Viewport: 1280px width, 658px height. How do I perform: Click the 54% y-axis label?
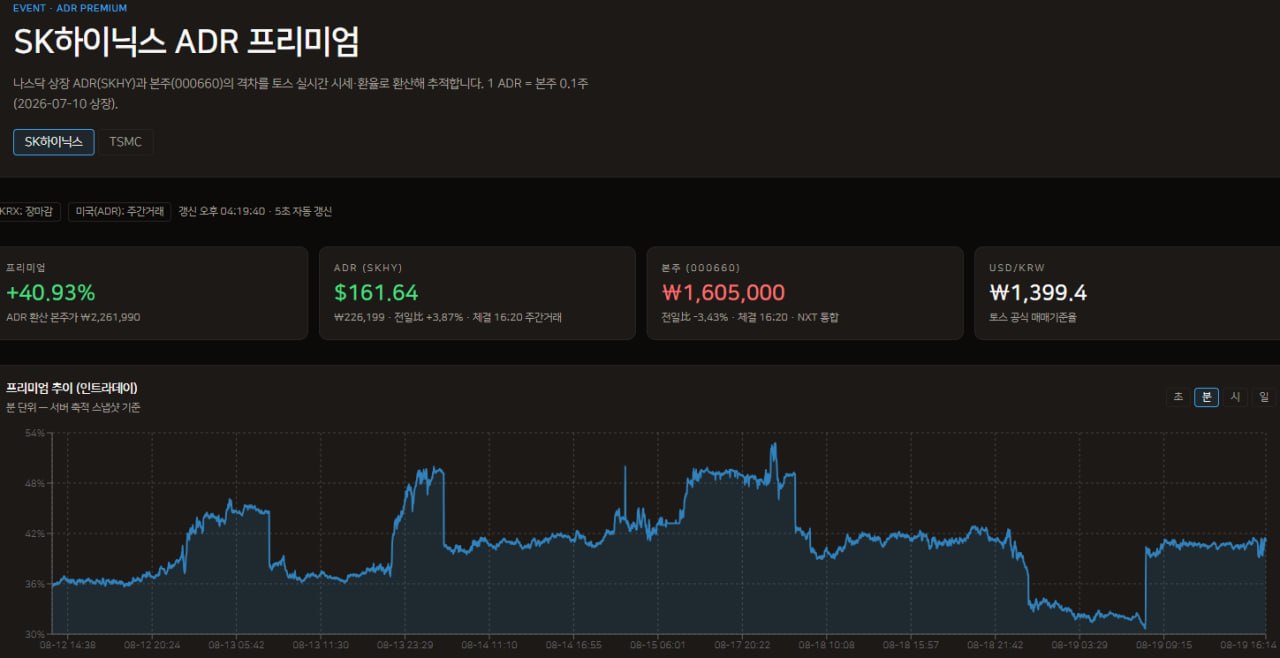click(x=35, y=433)
